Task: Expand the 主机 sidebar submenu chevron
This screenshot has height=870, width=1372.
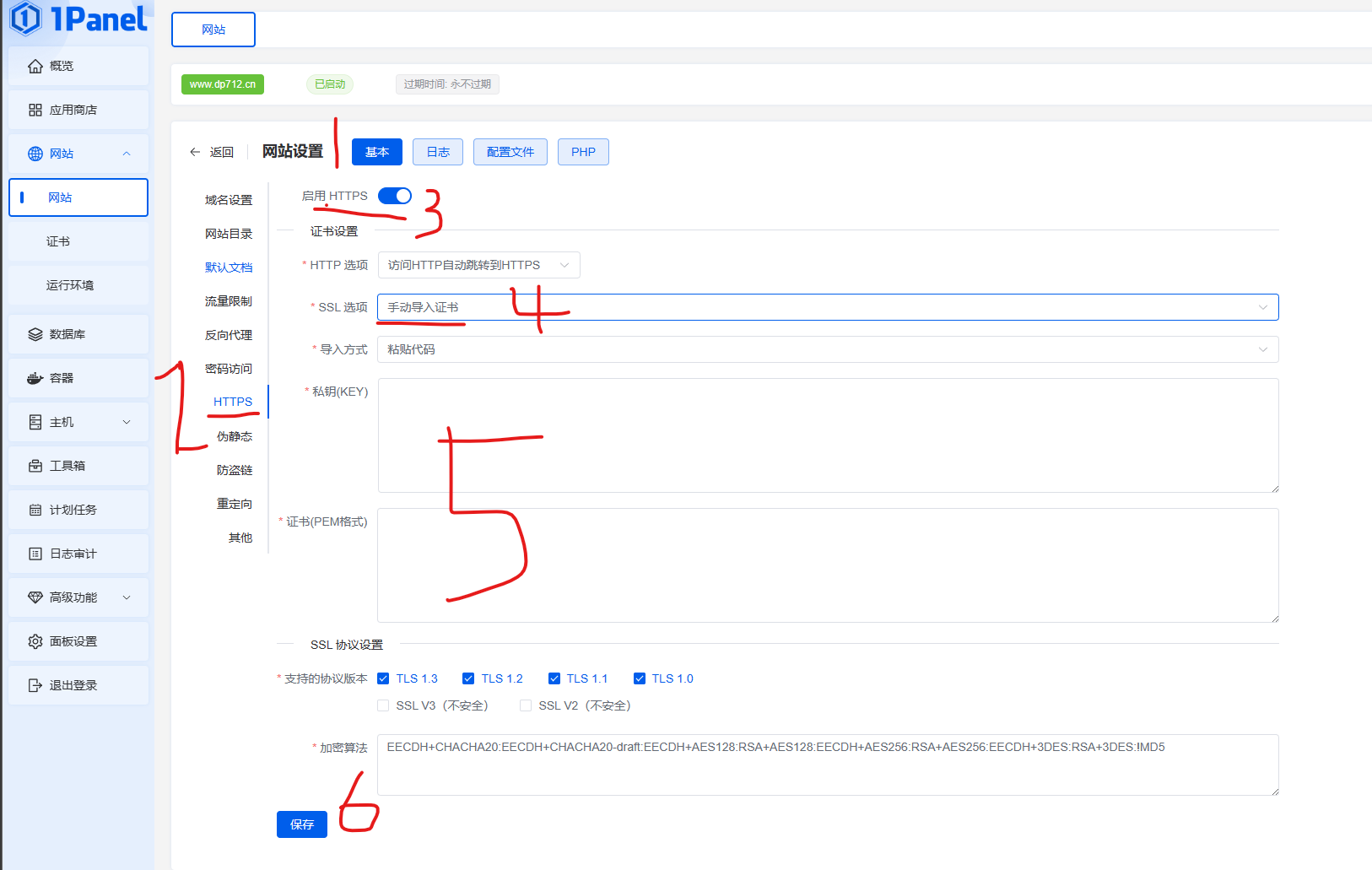Action: point(127,422)
